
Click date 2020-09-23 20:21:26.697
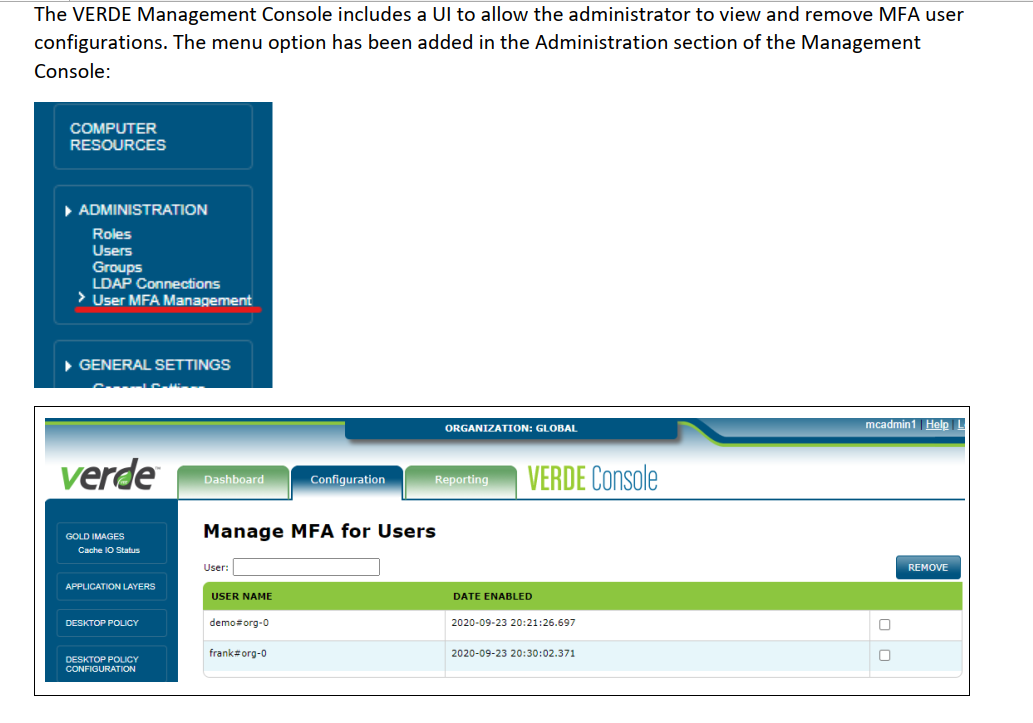(x=513, y=623)
